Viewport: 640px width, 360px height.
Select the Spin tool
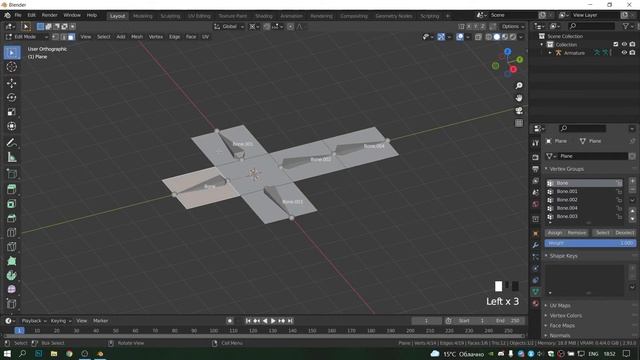tap(11, 275)
